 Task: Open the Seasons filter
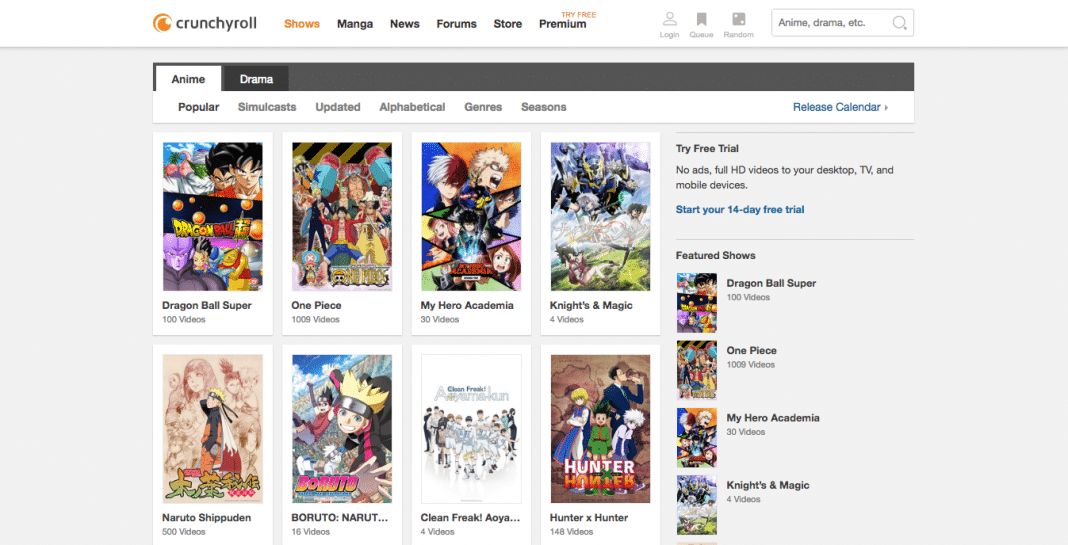pyautogui.click(x=544, y=107)
